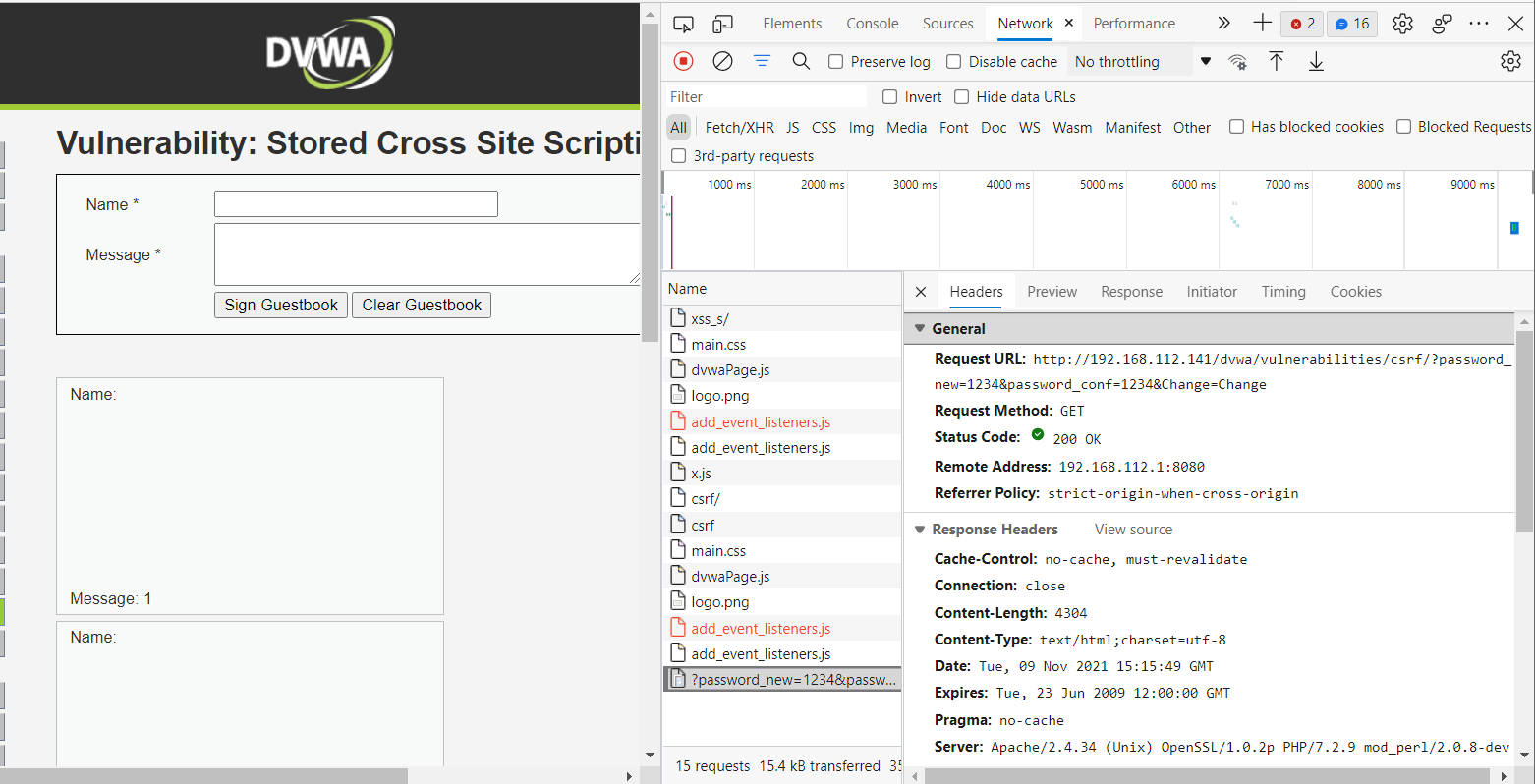The width and height of the screenshot is (1535, 784).
Task: Open the Cookies tab
Action: [1355, 292]
